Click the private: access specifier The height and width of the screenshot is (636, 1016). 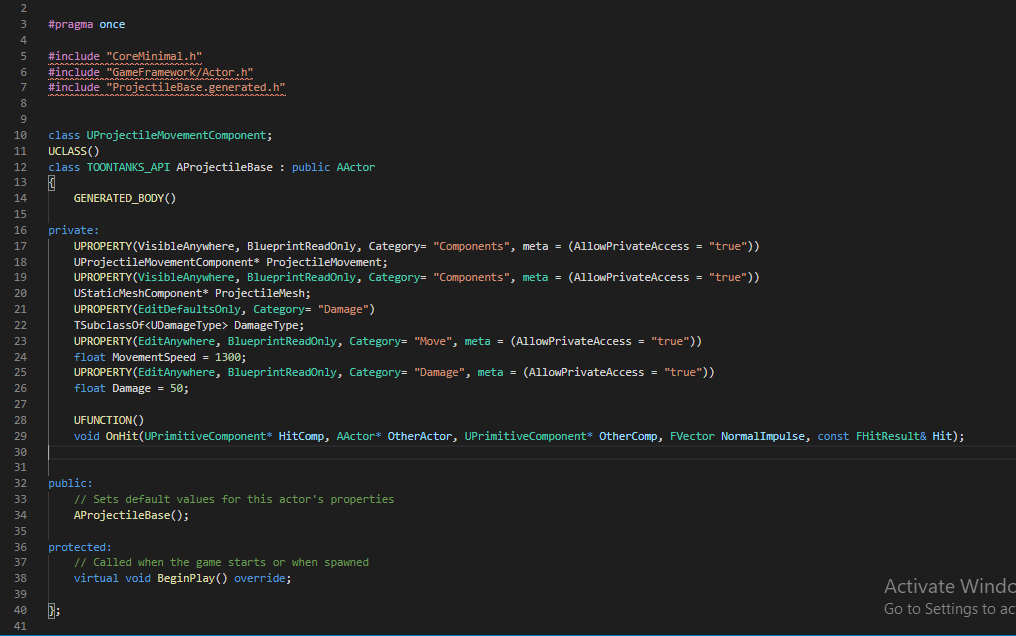point(74,230)
